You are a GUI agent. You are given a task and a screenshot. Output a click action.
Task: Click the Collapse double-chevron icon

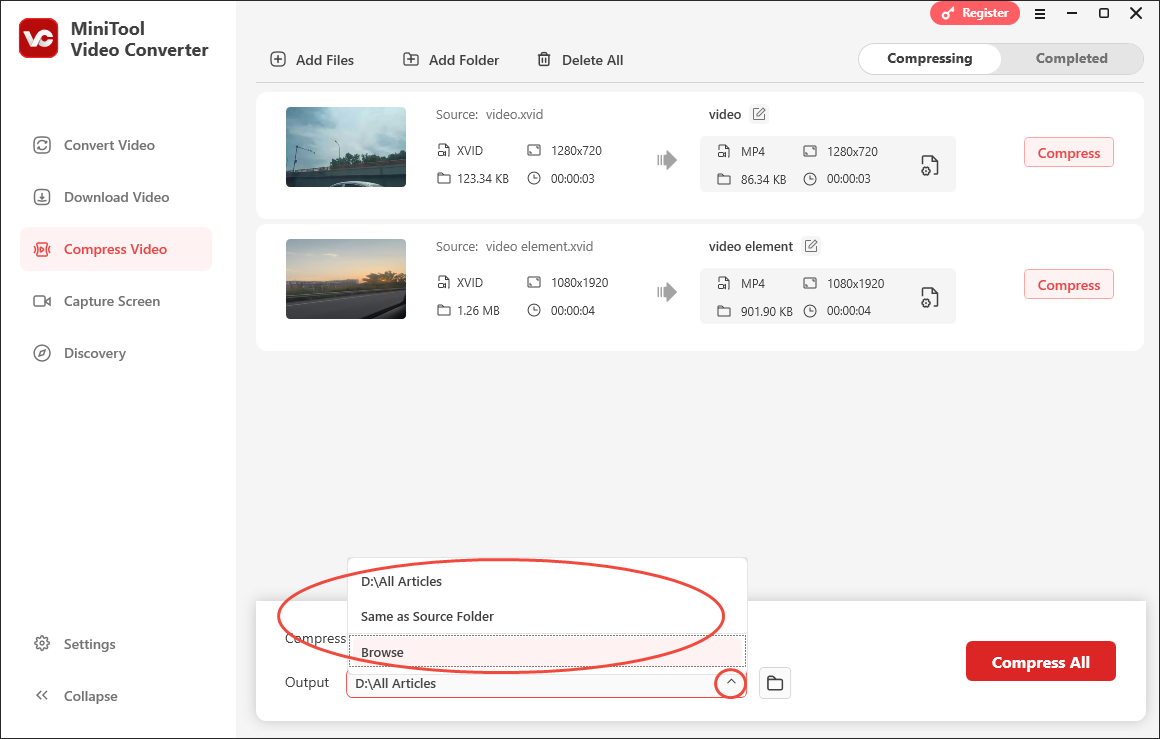point(42,695)
